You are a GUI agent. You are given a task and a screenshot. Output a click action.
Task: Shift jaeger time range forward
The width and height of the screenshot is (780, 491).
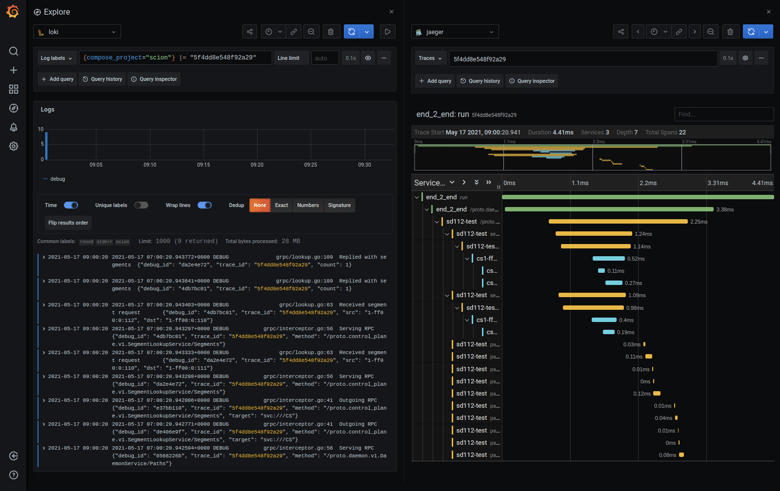click(695, 32)
